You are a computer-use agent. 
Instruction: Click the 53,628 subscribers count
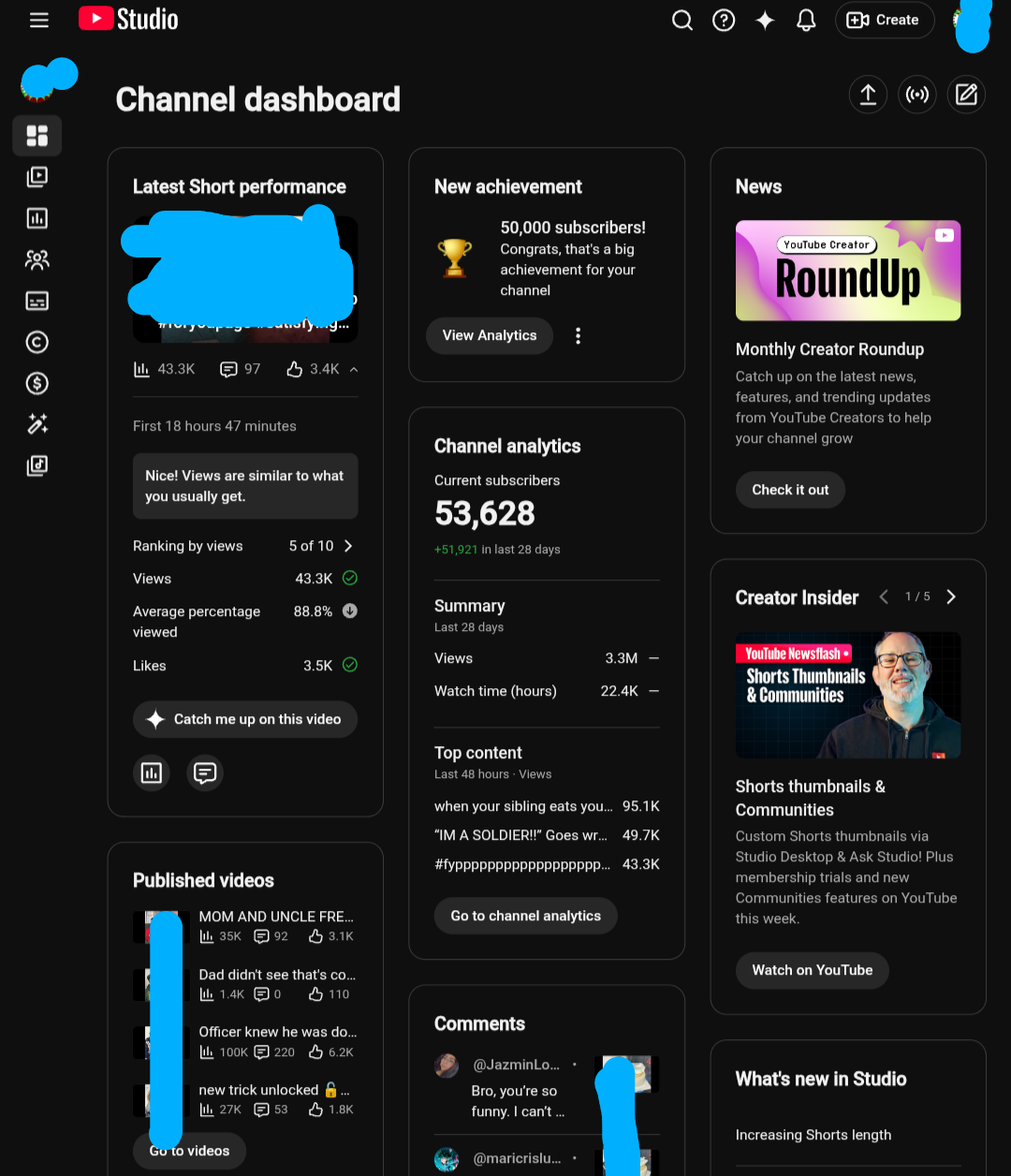click(485, 513)
